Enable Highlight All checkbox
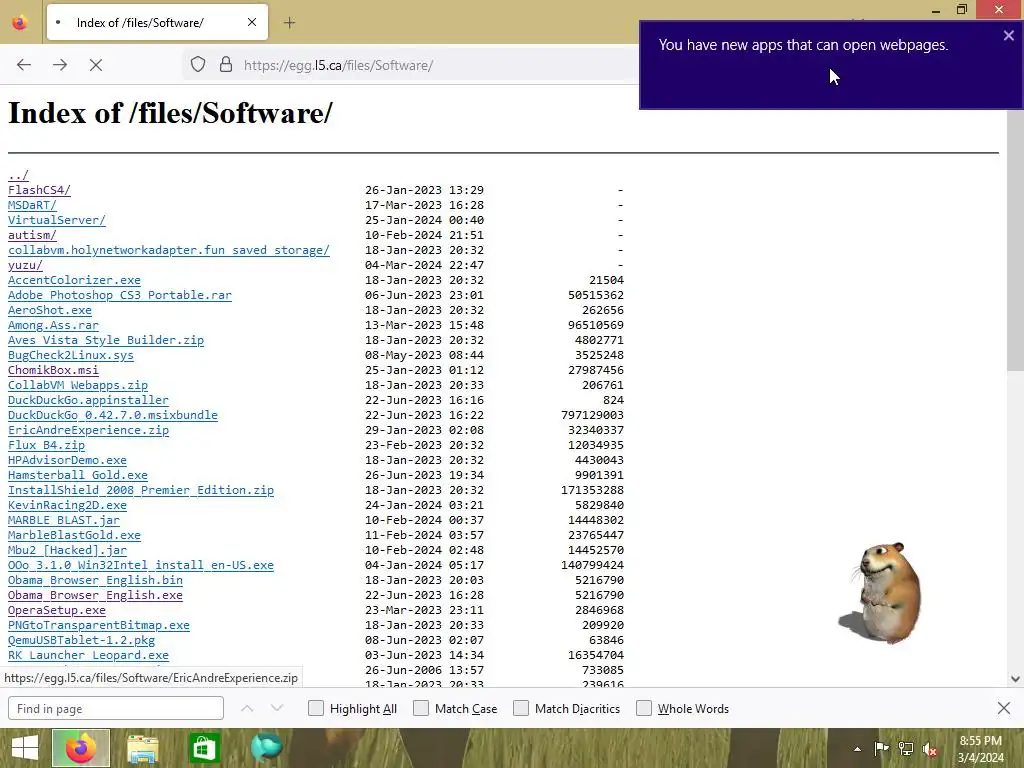Viewport: 1024px width, 768px height. [315, 708]
